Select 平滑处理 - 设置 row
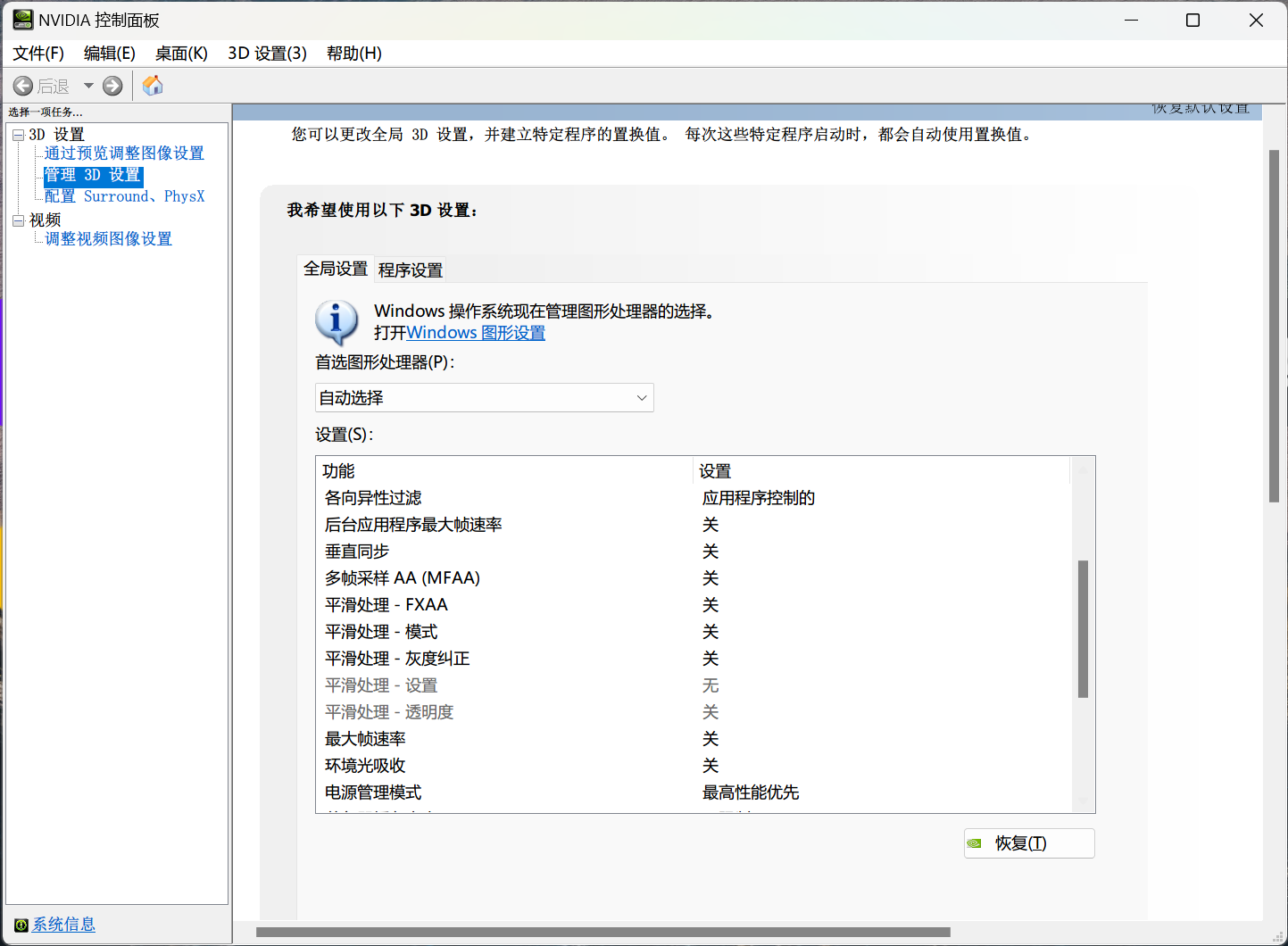This screenshot has width=1288, height=946. pyautogui.click(x=693, y=685)
